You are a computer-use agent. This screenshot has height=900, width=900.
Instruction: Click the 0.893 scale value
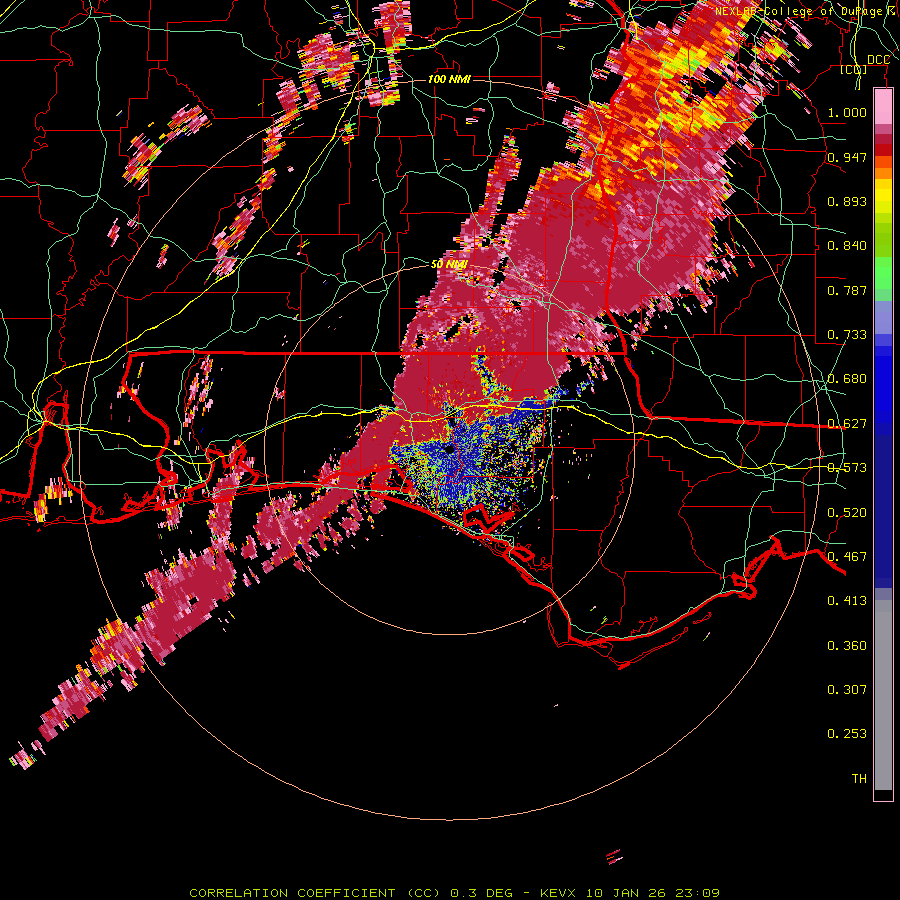click(x=847, y=201)
